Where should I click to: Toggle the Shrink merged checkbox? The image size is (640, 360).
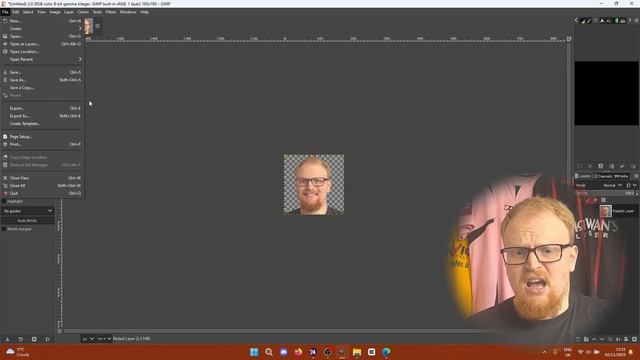click(x=4, y=229)
